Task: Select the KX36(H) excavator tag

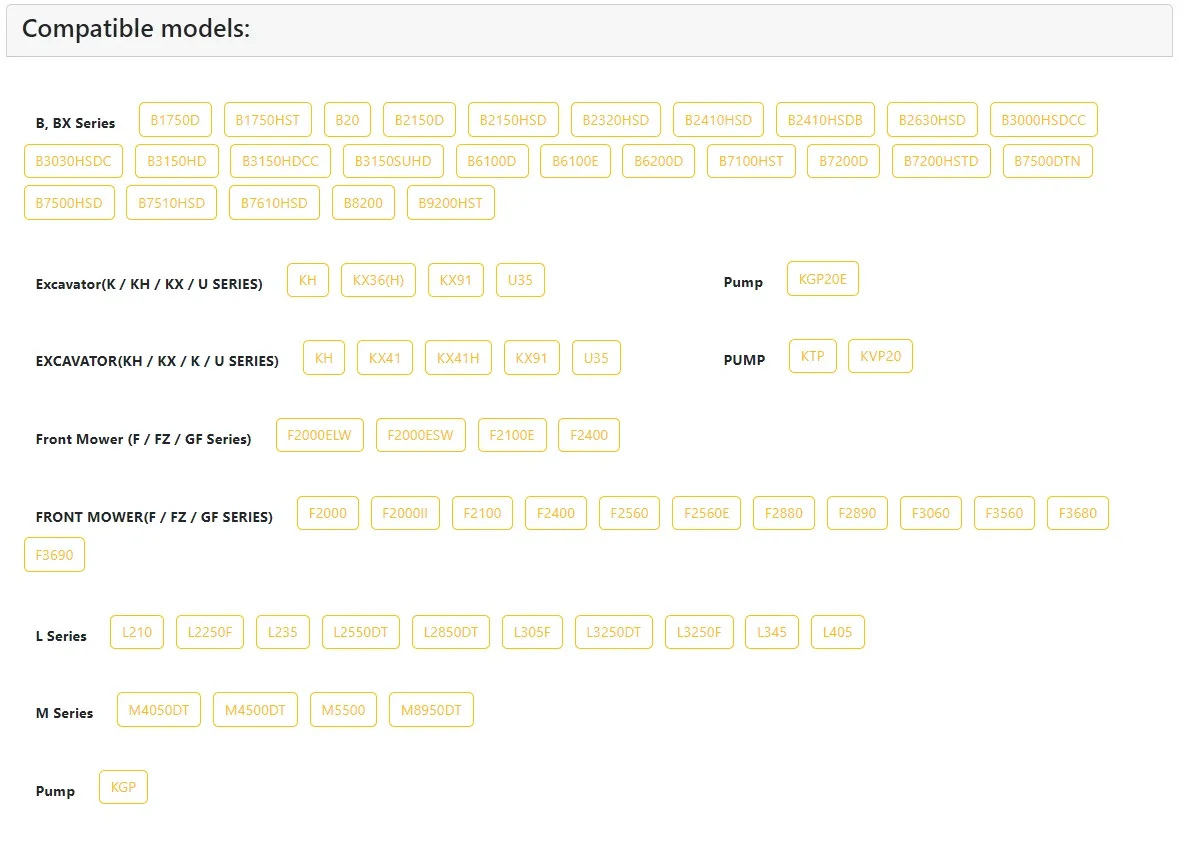Action: coord(378,280)
